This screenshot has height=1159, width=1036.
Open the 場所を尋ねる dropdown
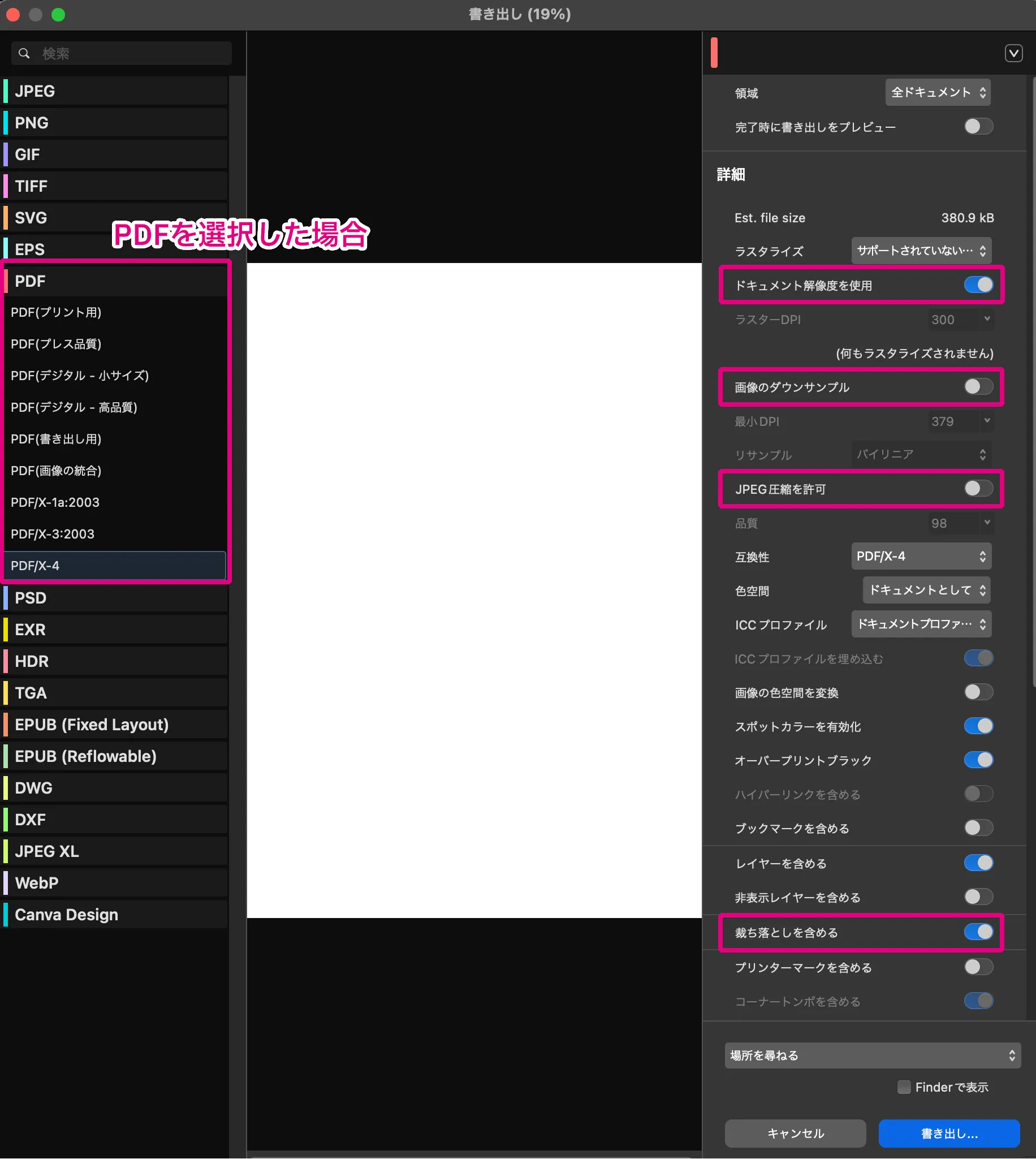870,1055
